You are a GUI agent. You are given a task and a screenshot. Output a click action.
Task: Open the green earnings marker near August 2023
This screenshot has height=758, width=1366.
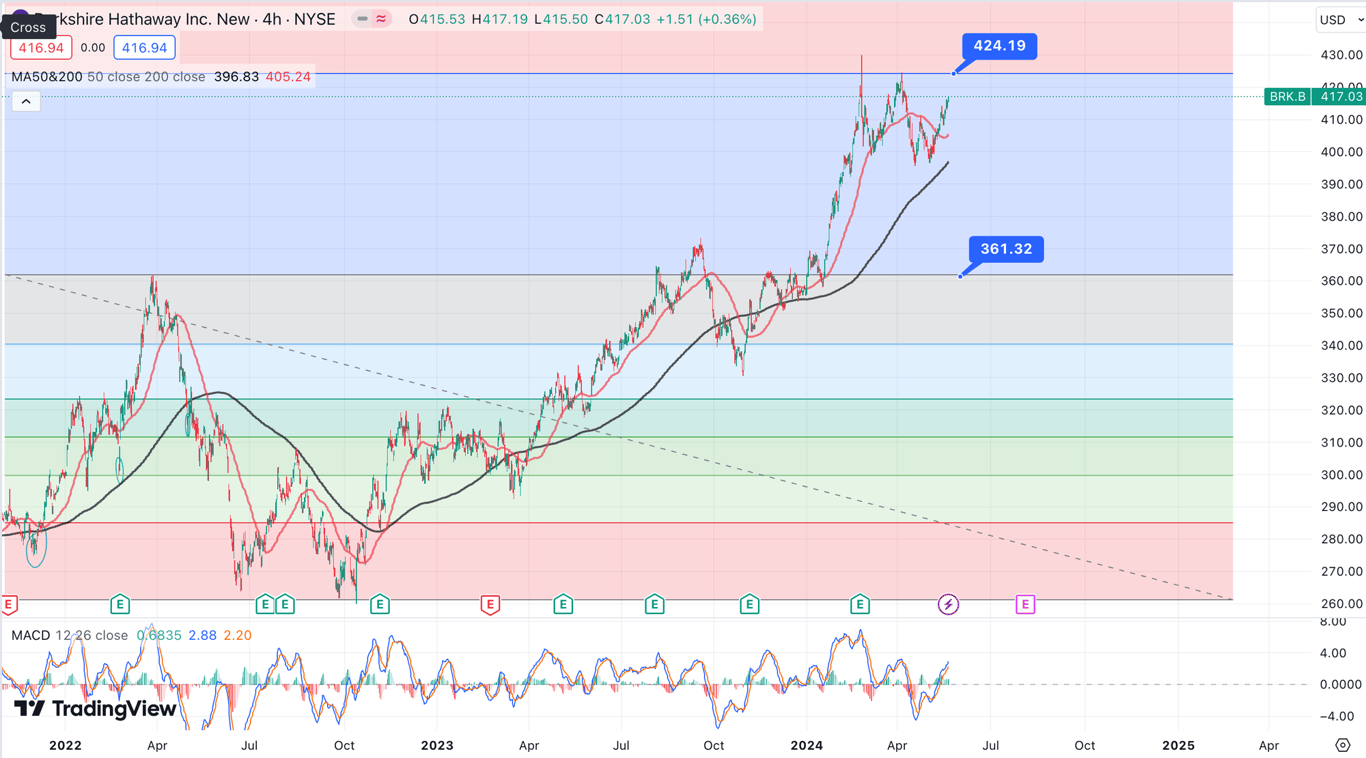pyautogui.click(x=654, y=604)
